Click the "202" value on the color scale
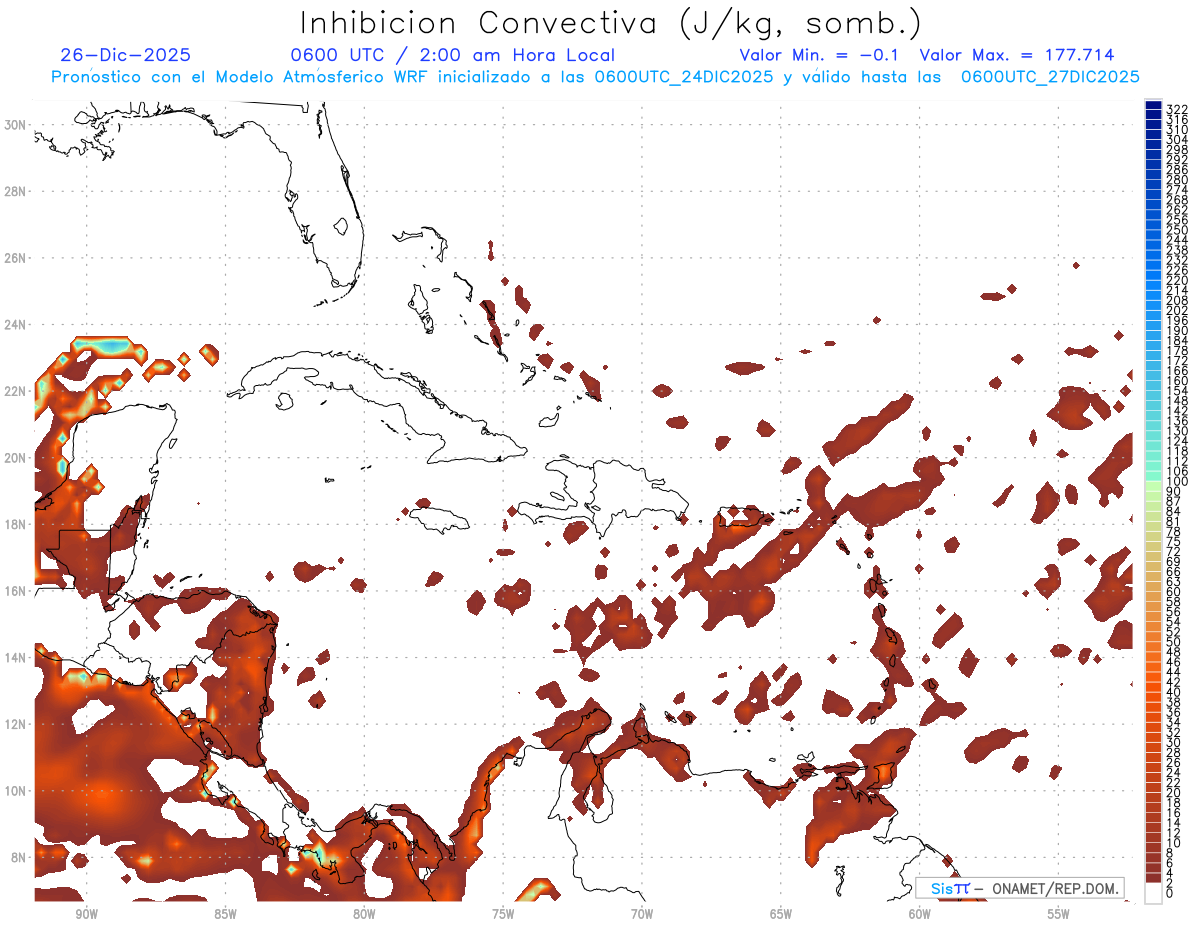Screen dimensions: 1200x927 click(1178, 310)
